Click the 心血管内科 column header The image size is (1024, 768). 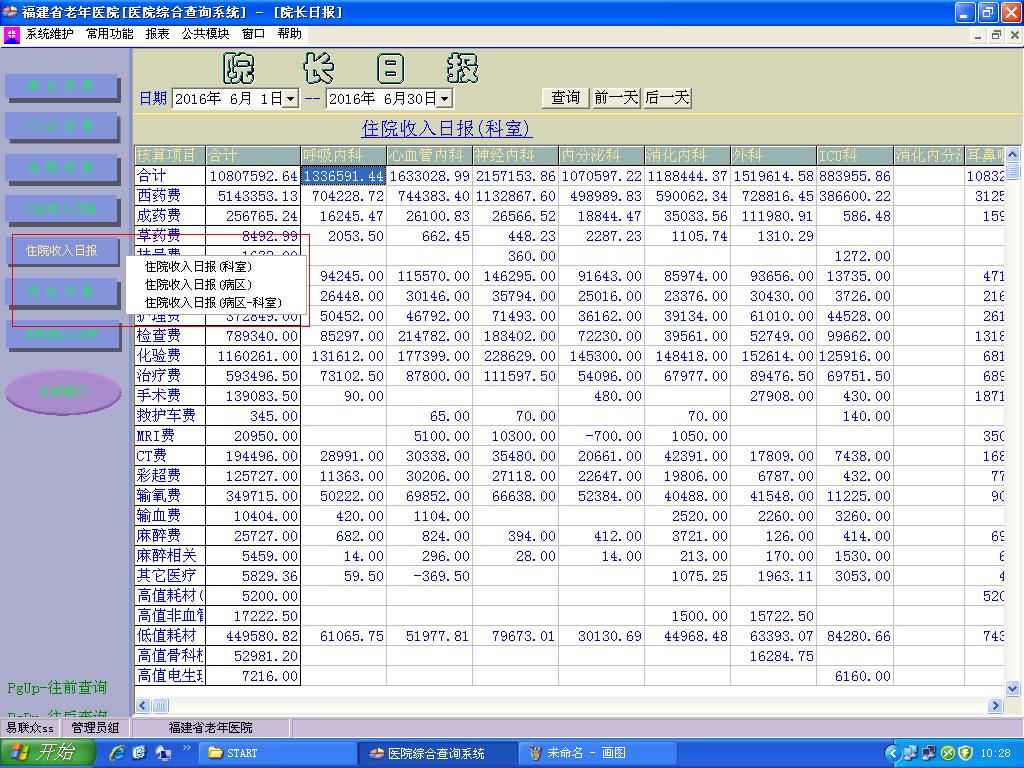[430, 155]
